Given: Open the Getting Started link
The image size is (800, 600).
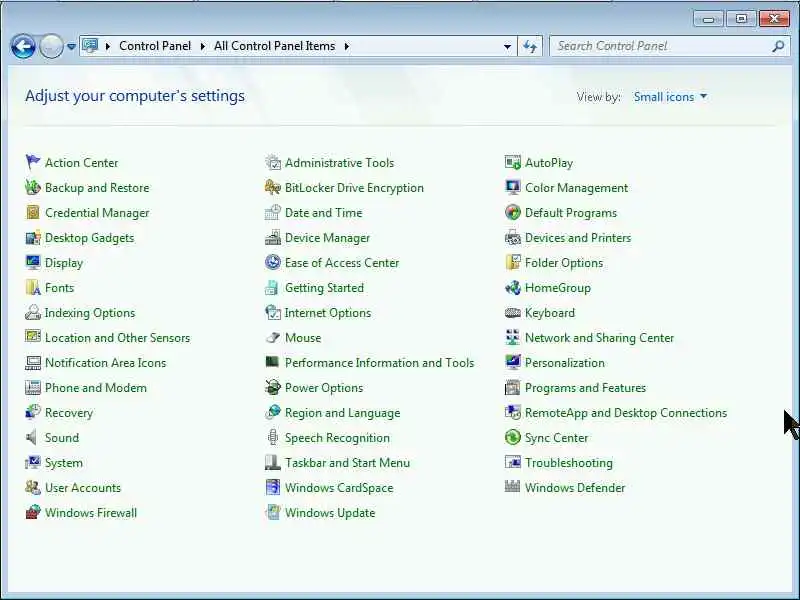Looking at the screenshot, I should pyautogui.click(x=324, y=288).
